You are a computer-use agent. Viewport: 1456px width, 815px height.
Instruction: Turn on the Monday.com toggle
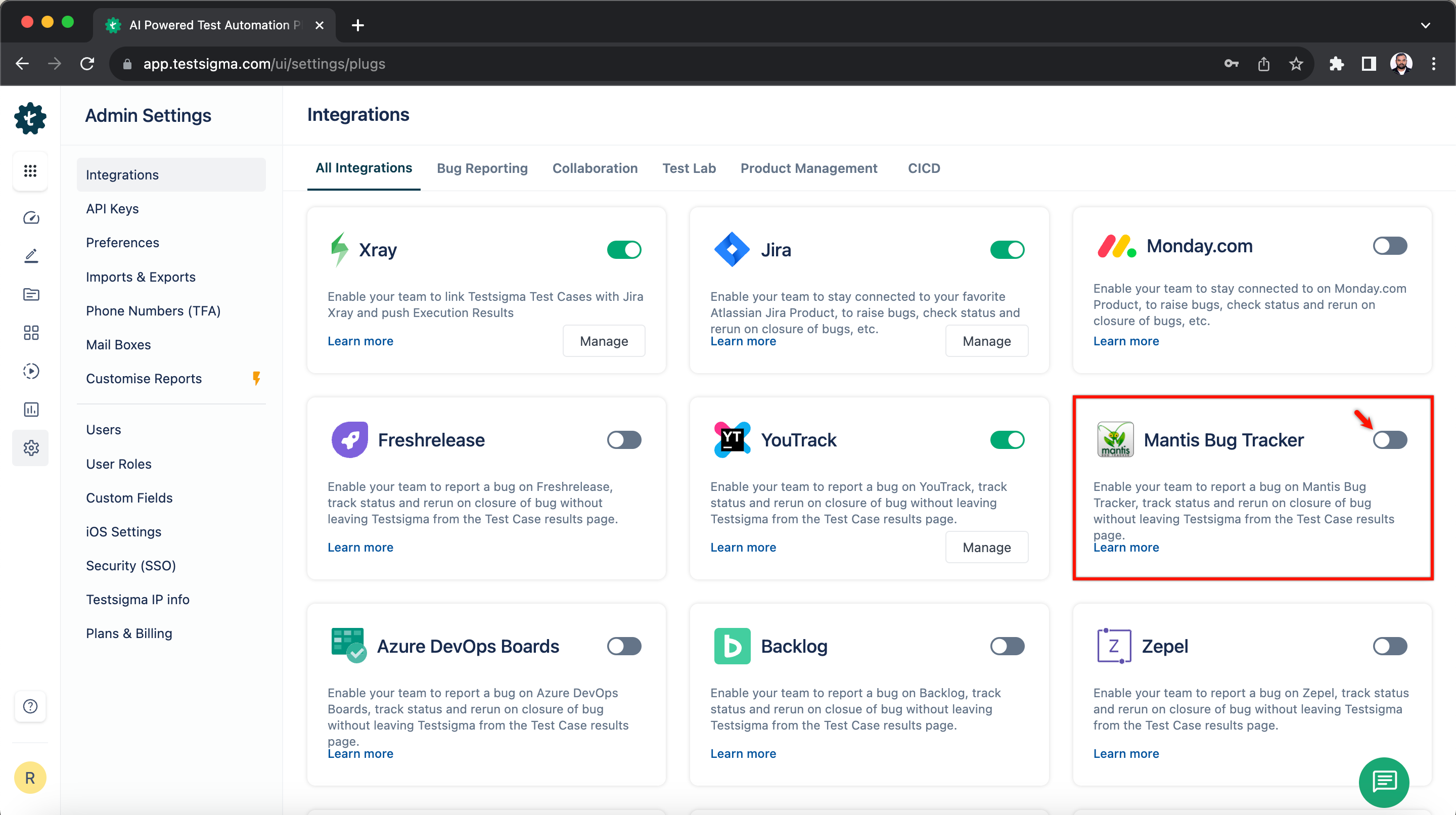(x=1389, y=246)
